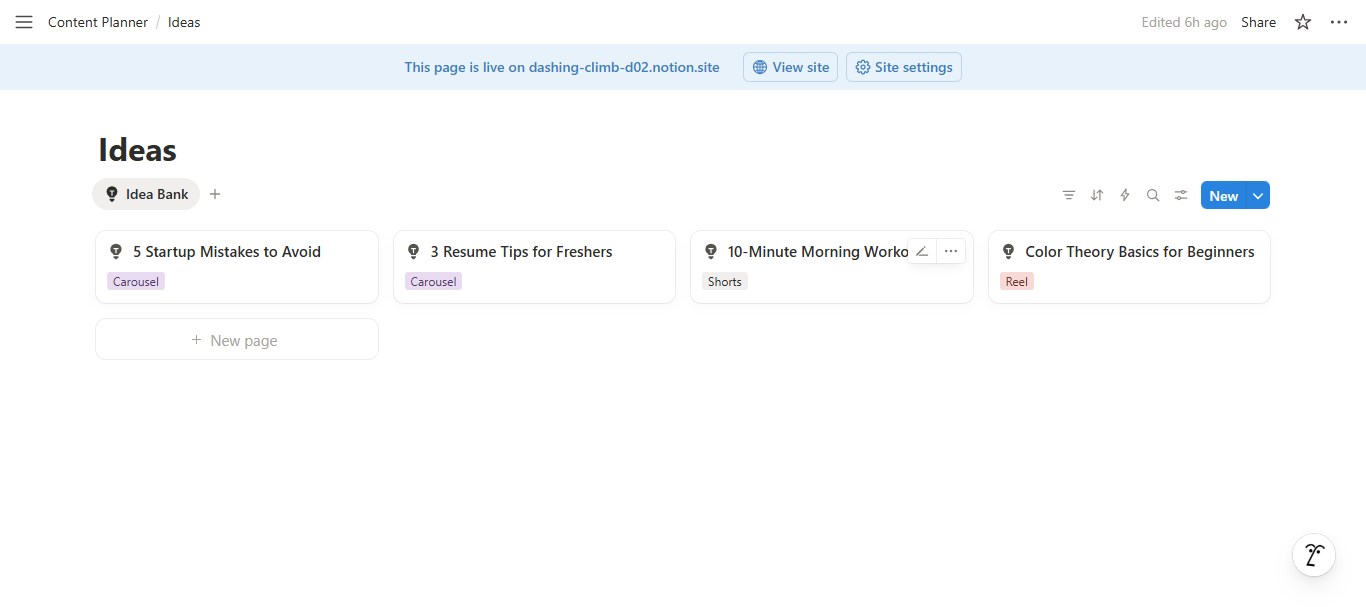The height and width of the screenshot is (607, 1366).
Task: Click the Share button
Action: [1258, 22]
